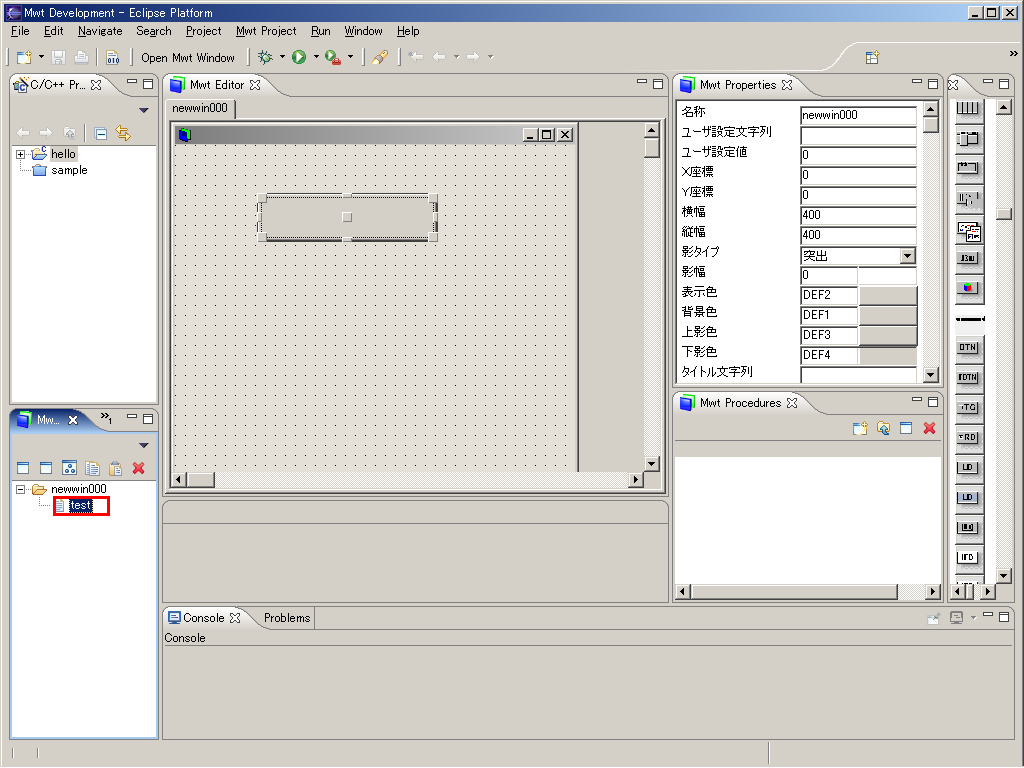Screen dimensions: 1024x768
Task: Select the FOTN widget in palette
Action: [x=968, y=377]
